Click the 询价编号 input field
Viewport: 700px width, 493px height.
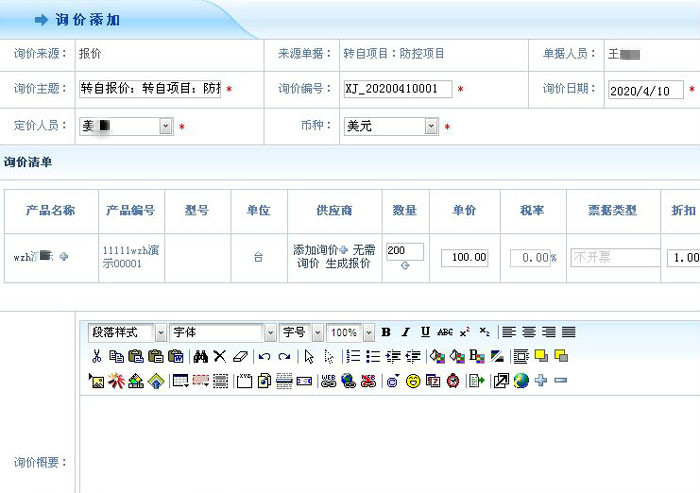click(397, 89)
